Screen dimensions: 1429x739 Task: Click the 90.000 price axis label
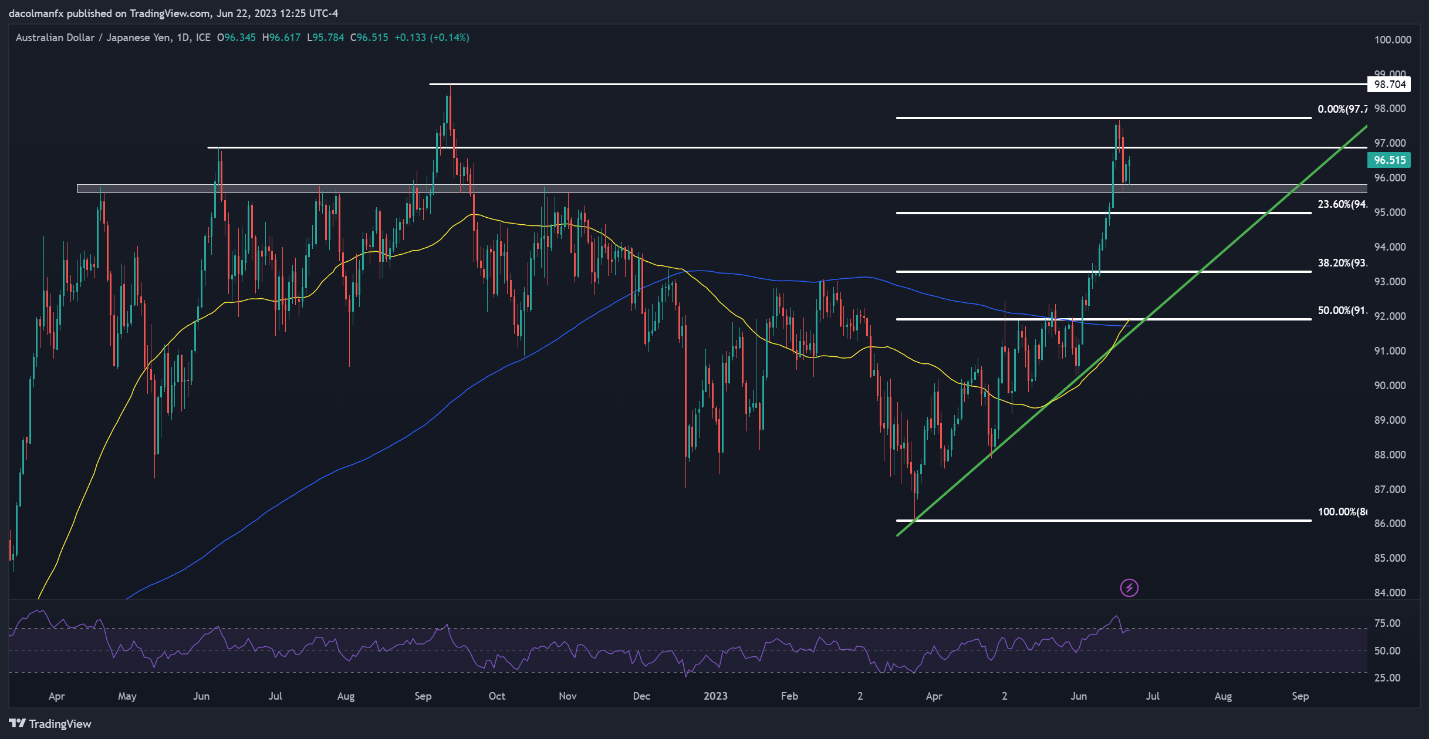(1392, 385)
